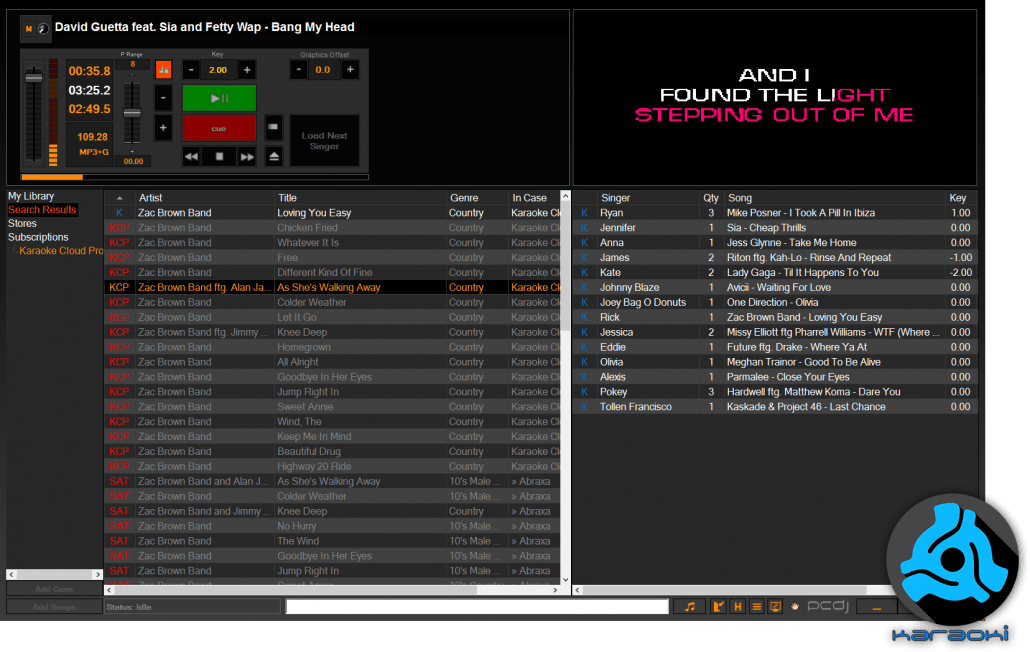This screenshot has width=1030, height=652.
Task: Toggle the M button beside the song title
Action: coord(28,28)
